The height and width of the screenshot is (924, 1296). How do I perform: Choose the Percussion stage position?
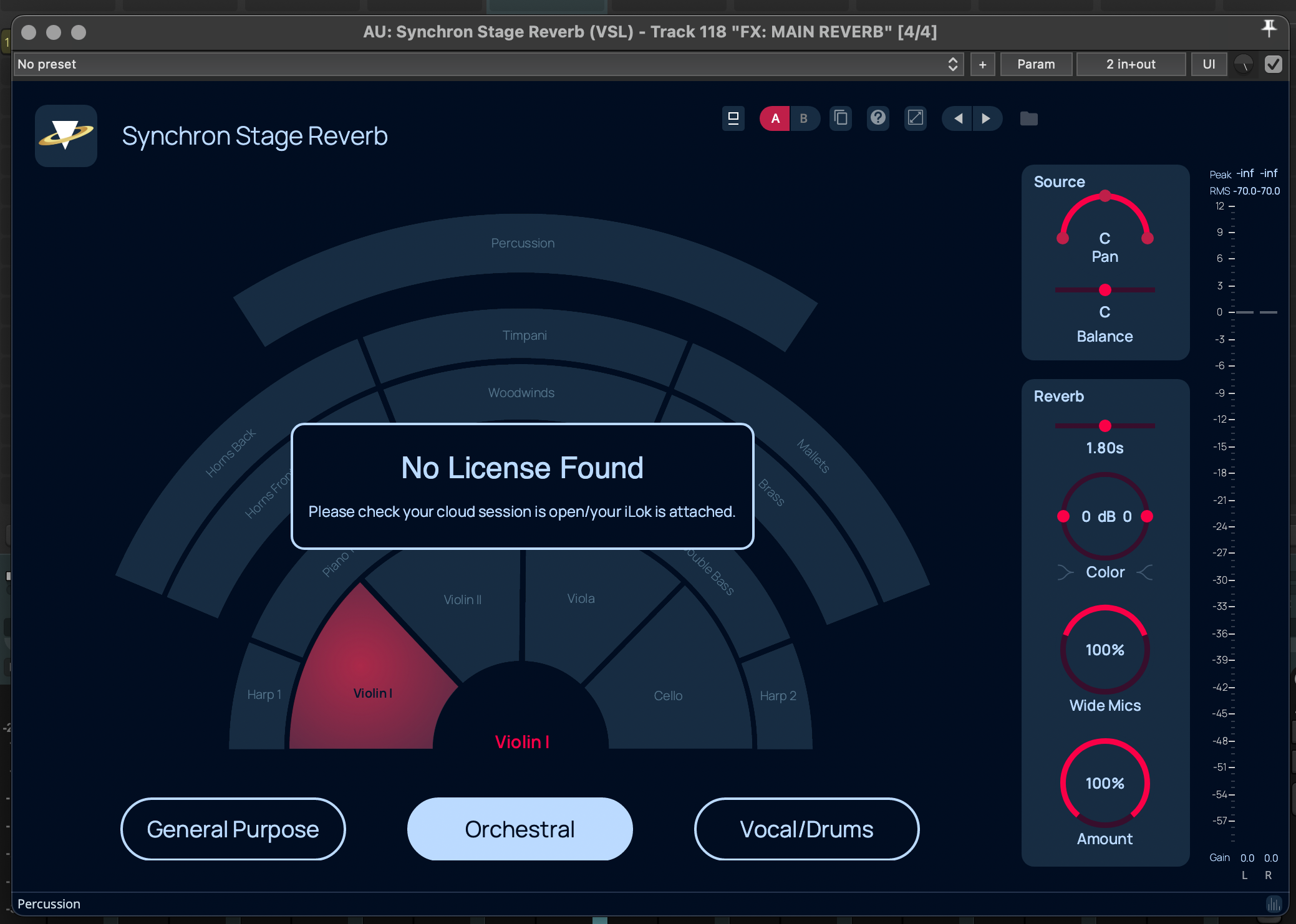(523, 243)
